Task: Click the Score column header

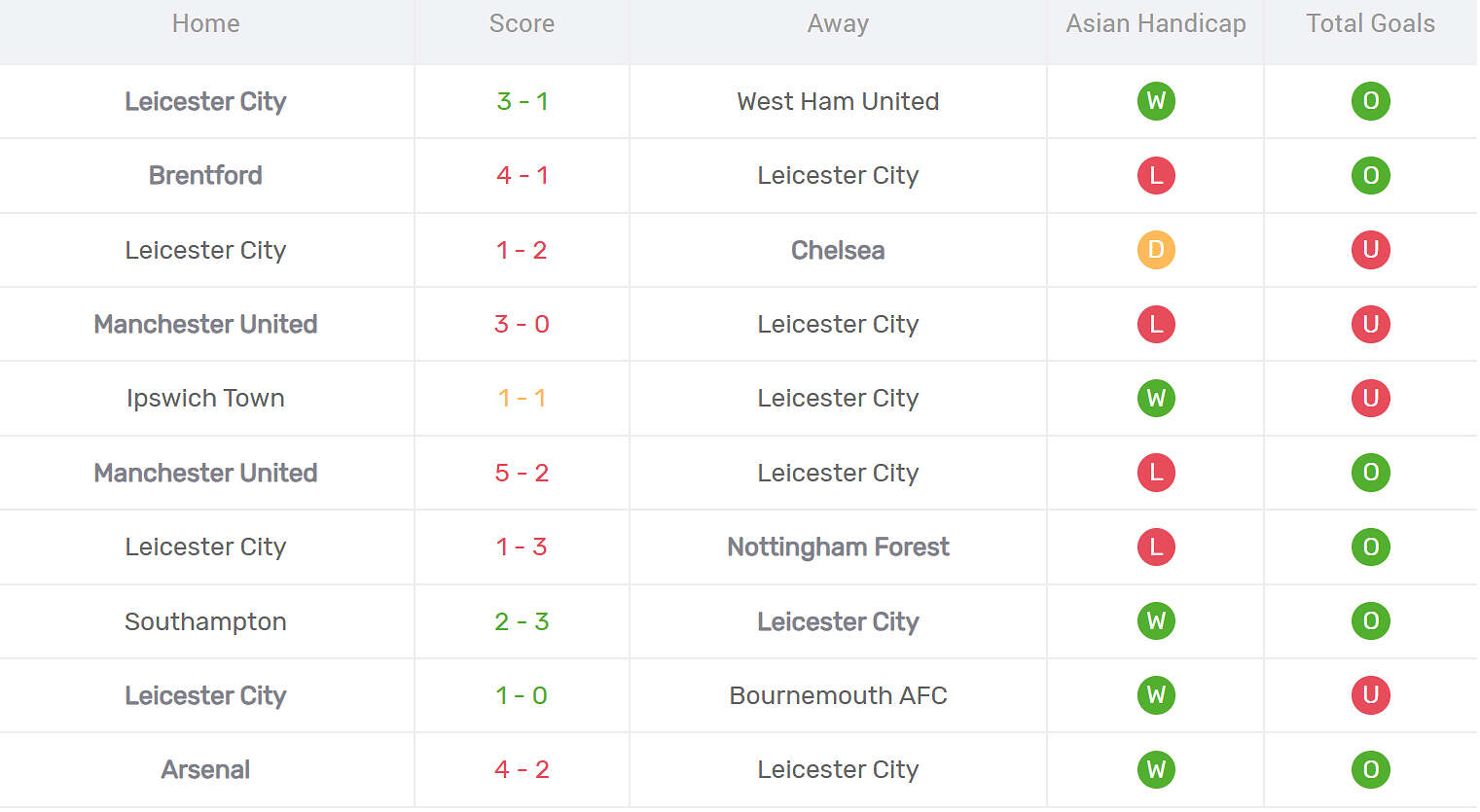Action: tap(522, 24)
